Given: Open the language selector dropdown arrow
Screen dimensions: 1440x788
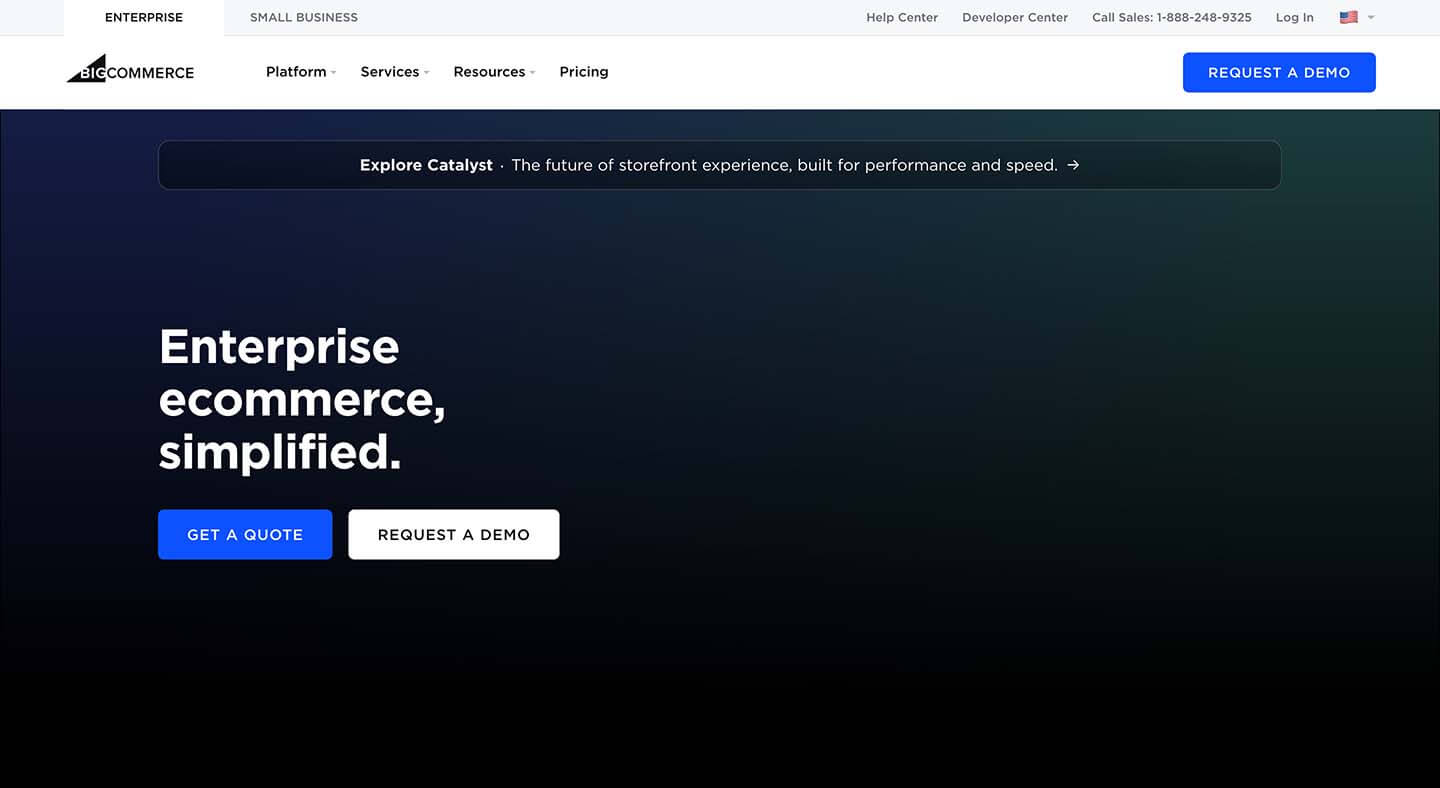Looking at the screenshot, I should point(1371,17).
